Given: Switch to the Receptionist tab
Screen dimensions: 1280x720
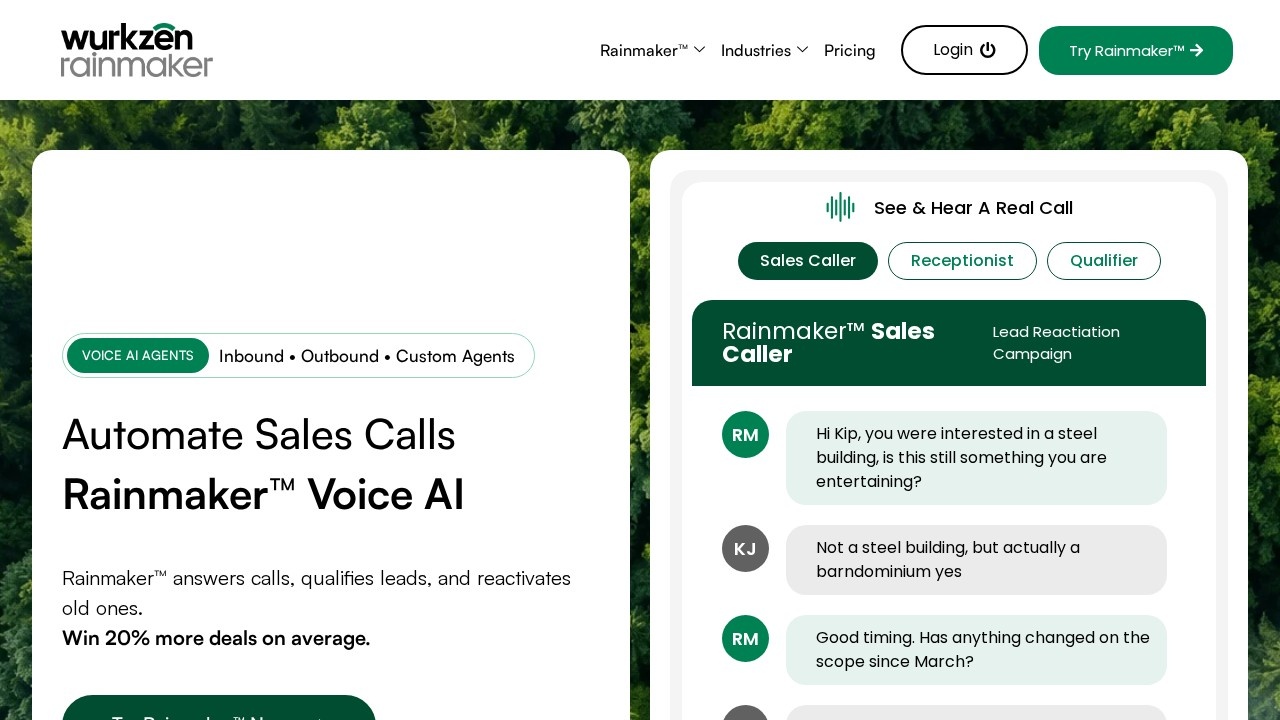Looking at the screenshot, I should coord(962,261).
